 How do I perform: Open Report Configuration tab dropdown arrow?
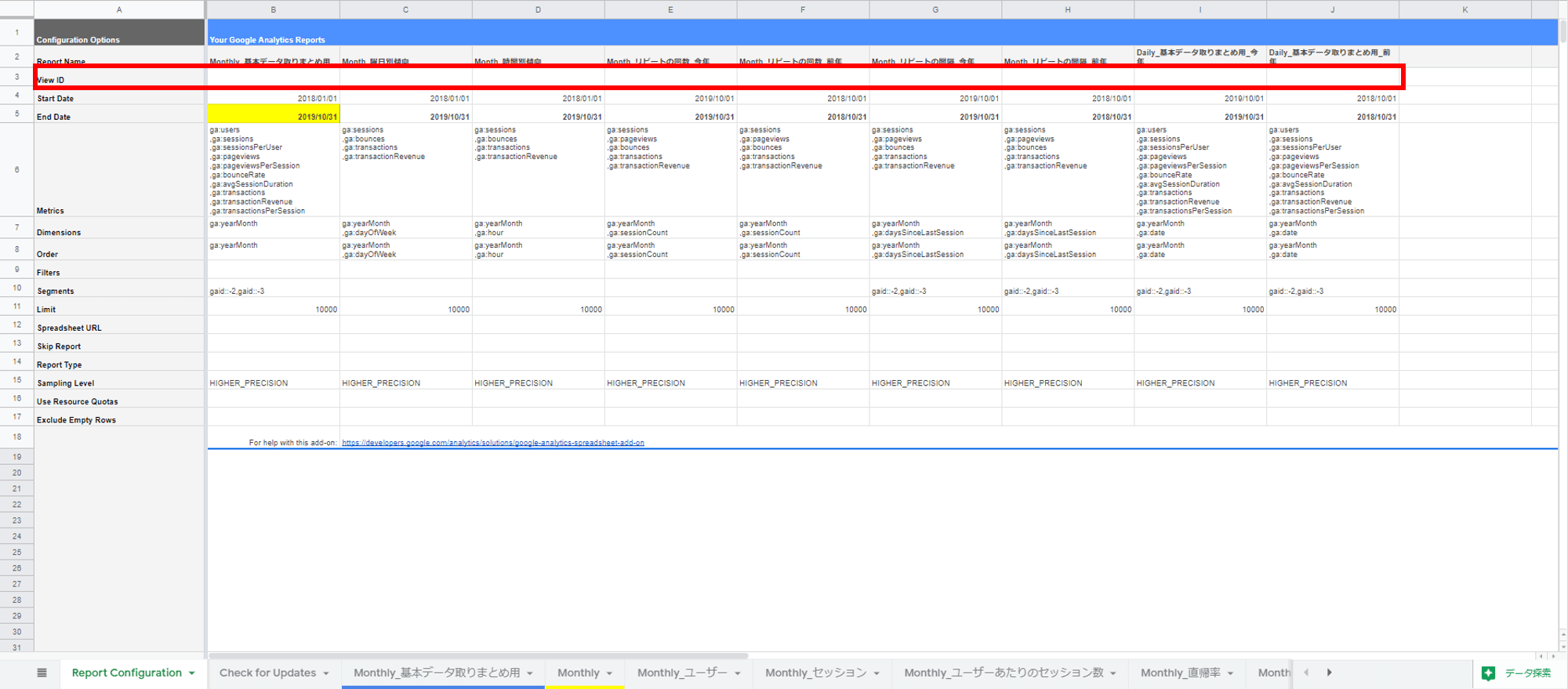192,673
